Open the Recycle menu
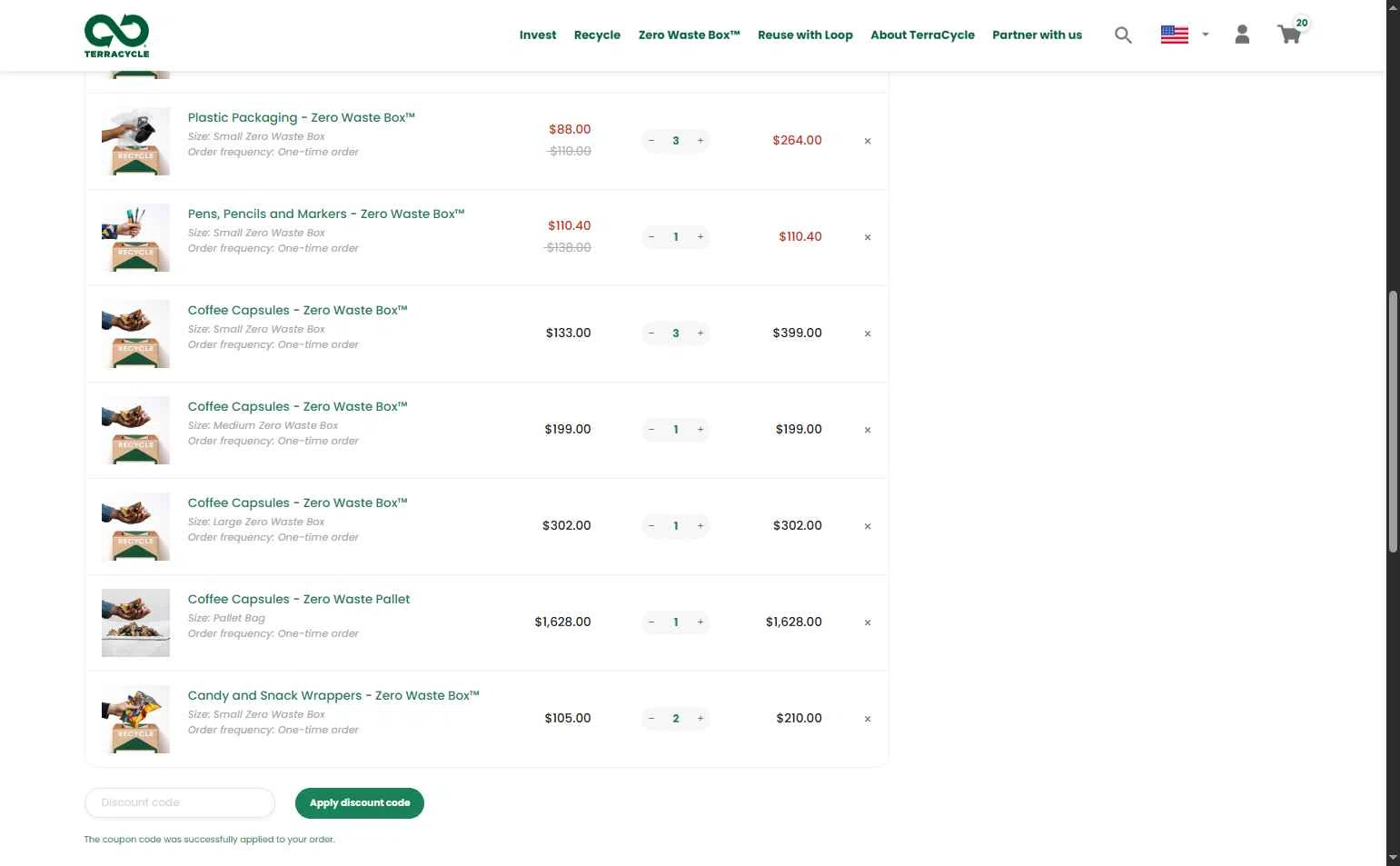The height and width of the screenshot is (866, 1400). pyautogui.click(x=597, y=35)
